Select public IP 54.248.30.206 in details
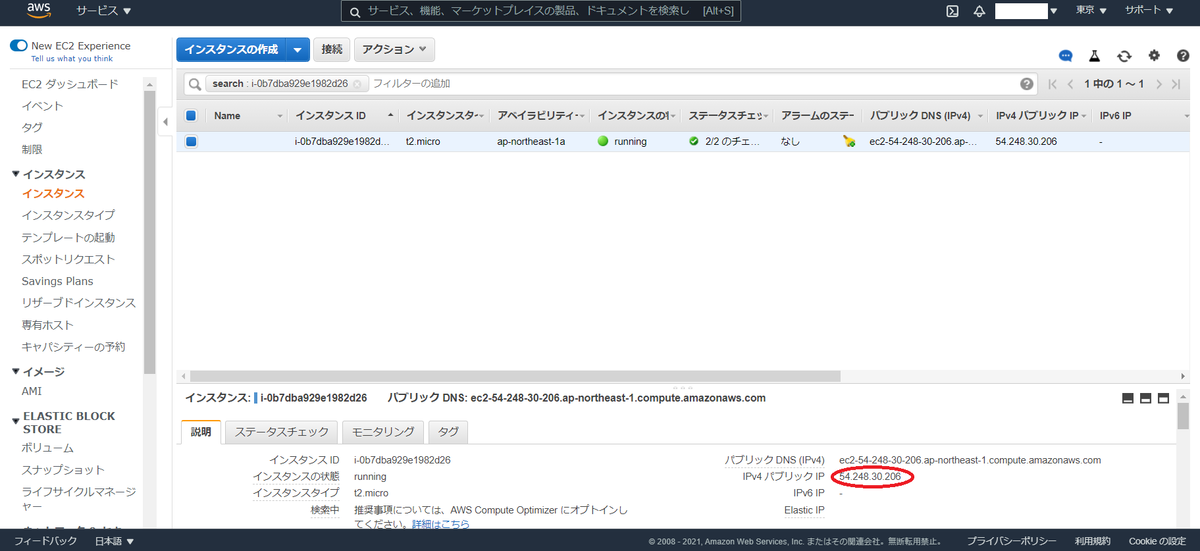This screenshot has height=551, width=1200. (x=870, y=476)
